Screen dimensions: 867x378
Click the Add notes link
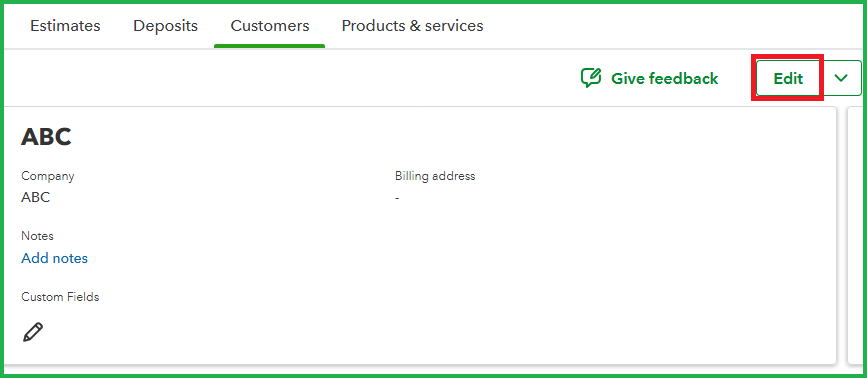point(54,258)
